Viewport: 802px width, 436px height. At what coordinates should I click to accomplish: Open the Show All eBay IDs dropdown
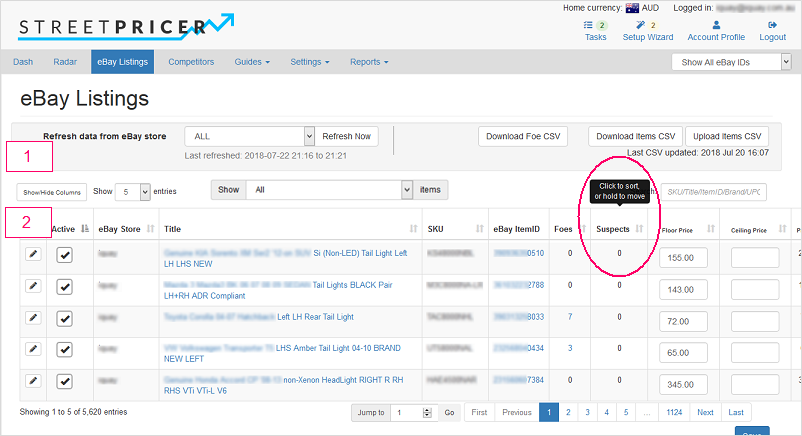(734, 62)
